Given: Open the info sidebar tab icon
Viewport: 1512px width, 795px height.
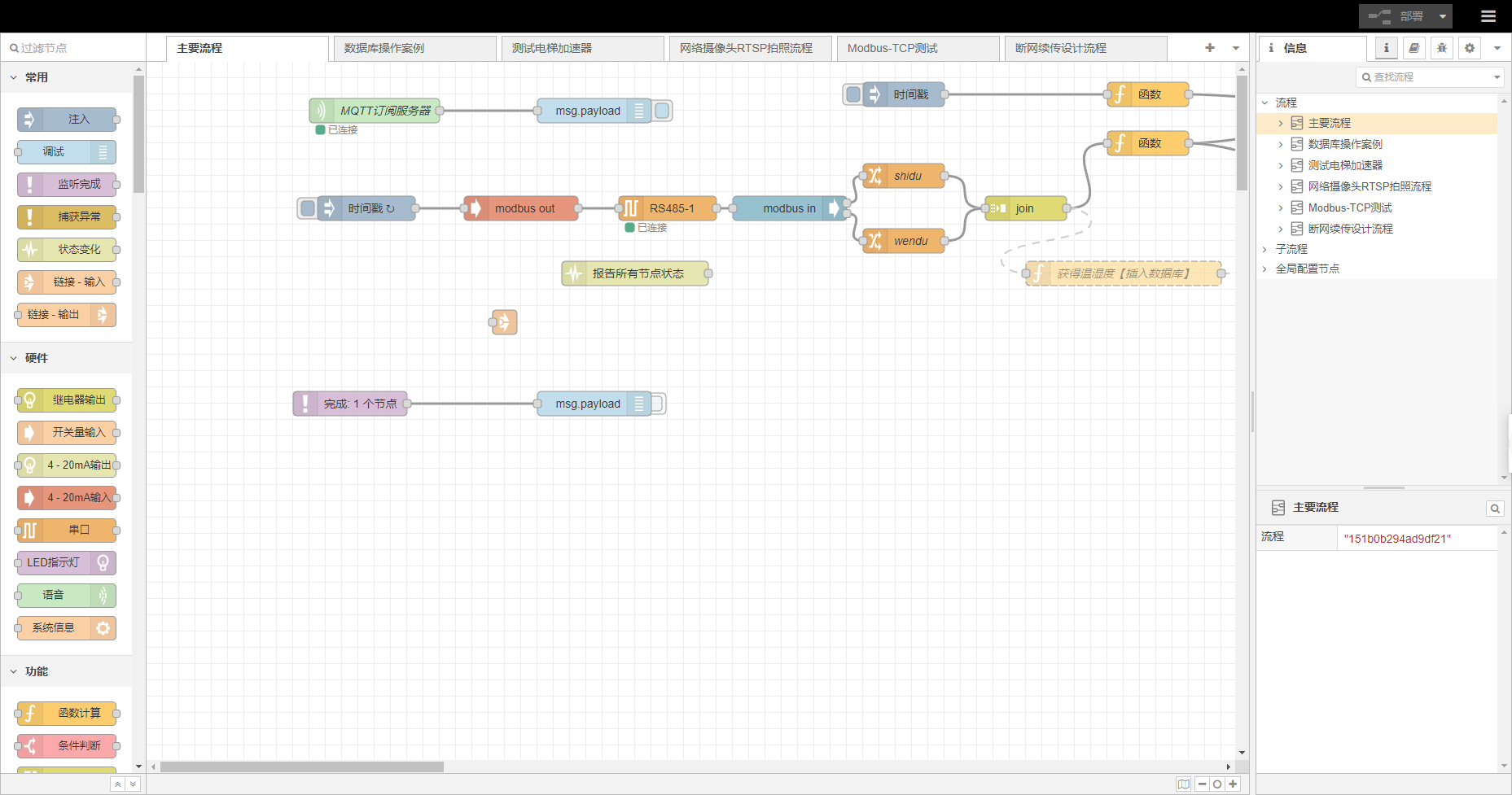Looking at the screenshot, I should coord(1386,48).
